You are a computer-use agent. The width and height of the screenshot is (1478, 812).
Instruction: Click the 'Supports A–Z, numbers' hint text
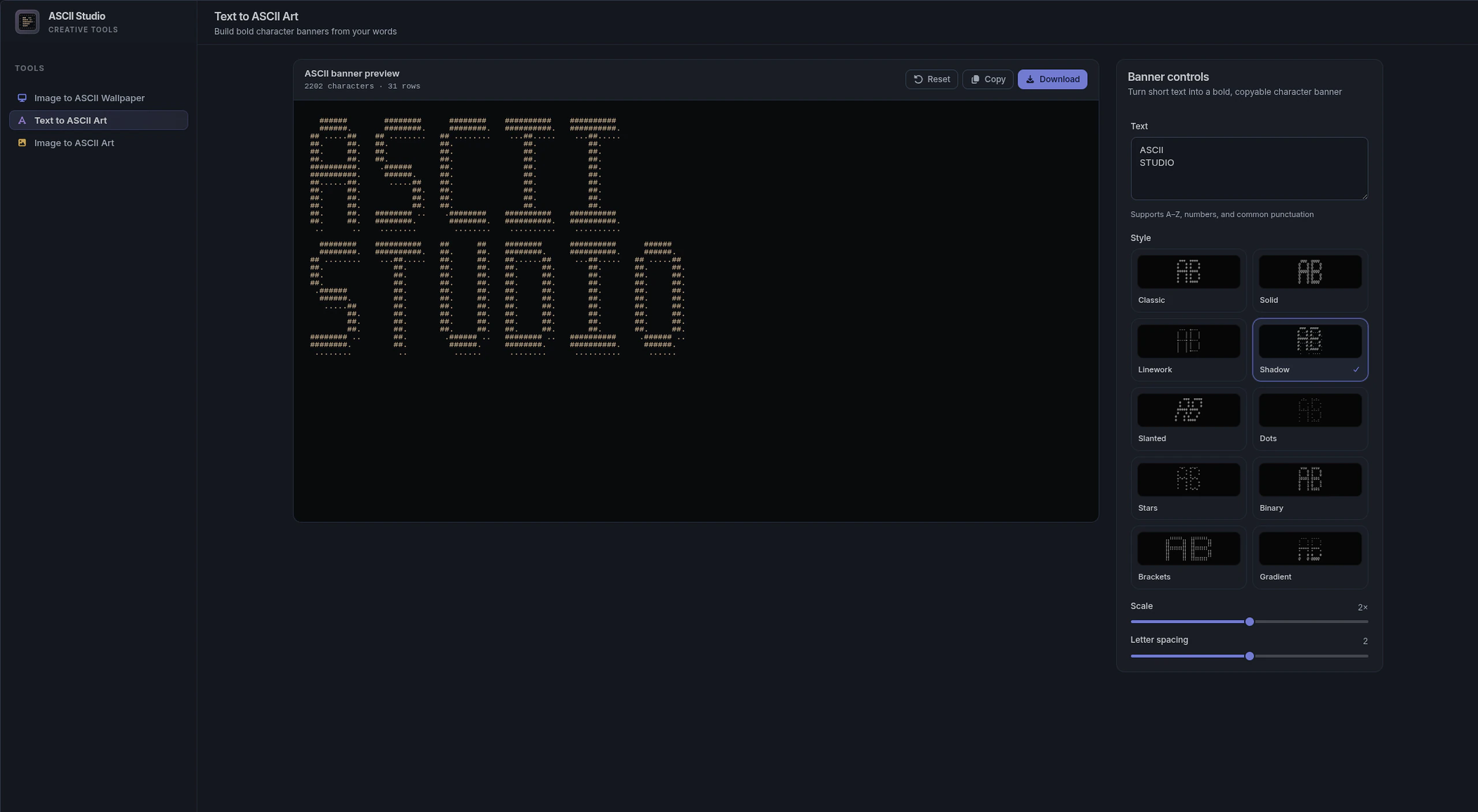(x=1222, y=214)
